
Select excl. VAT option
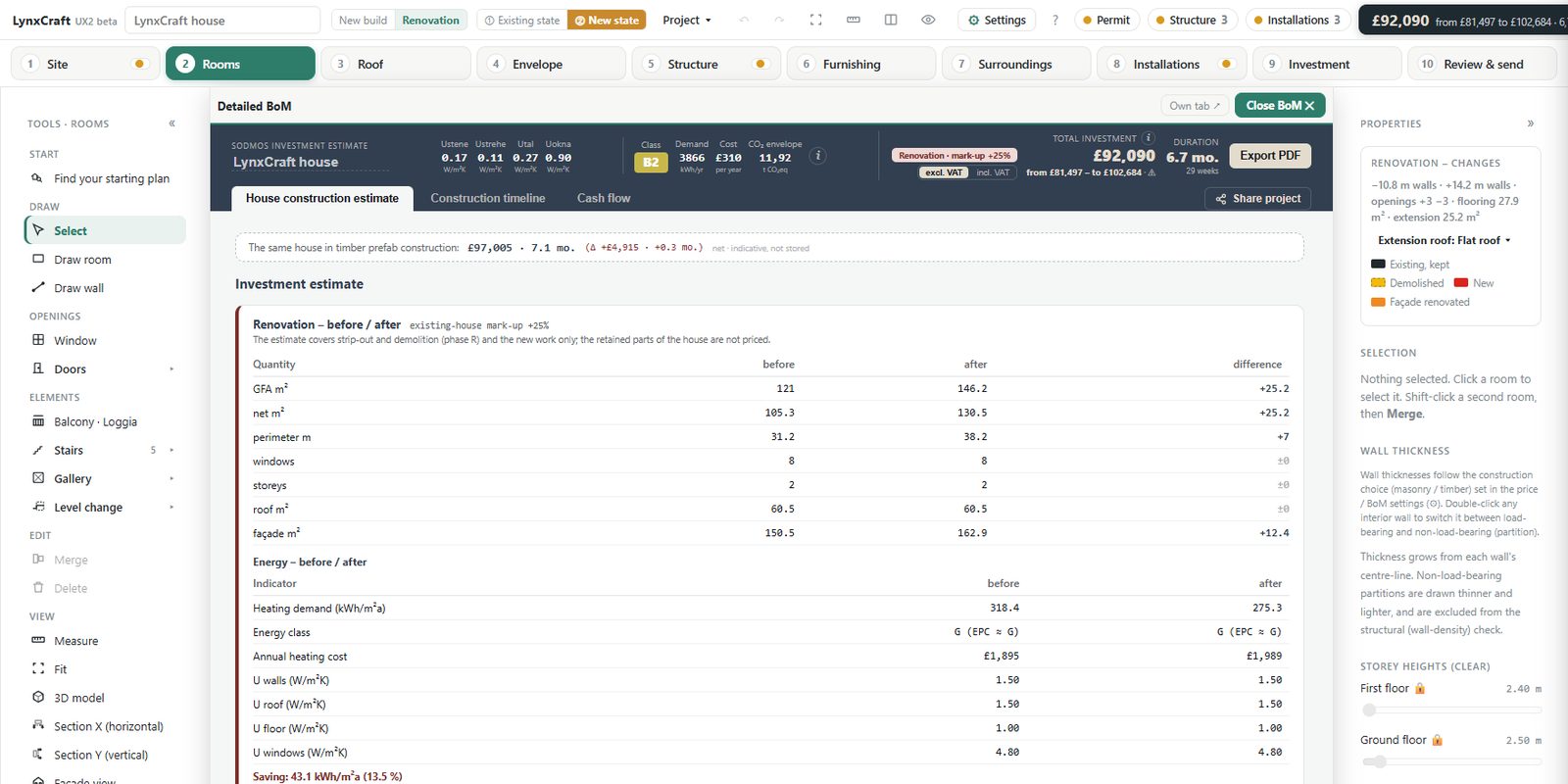(944, 172)
